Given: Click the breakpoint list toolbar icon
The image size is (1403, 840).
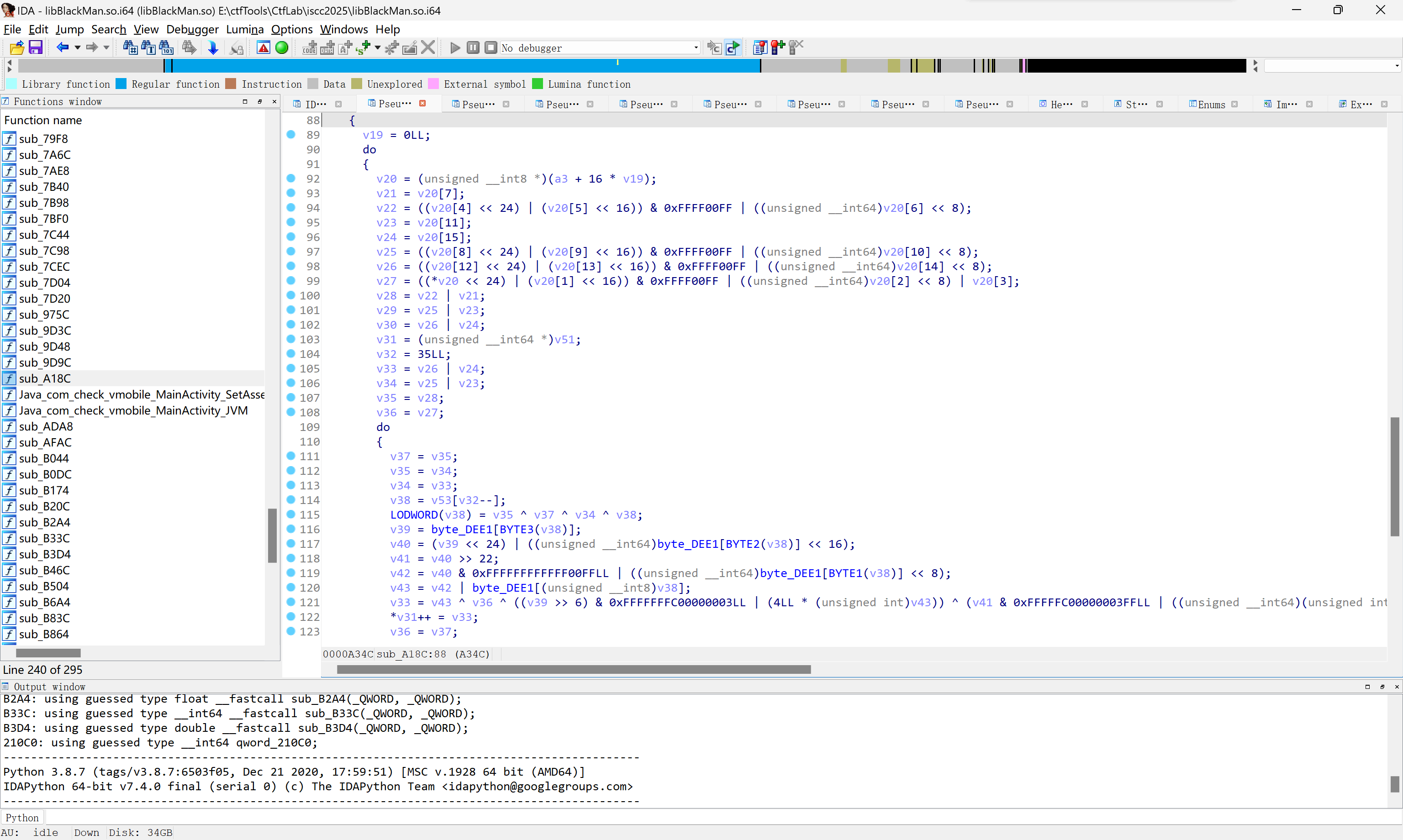Looking at the screenshot, I should tap(760, 47).
